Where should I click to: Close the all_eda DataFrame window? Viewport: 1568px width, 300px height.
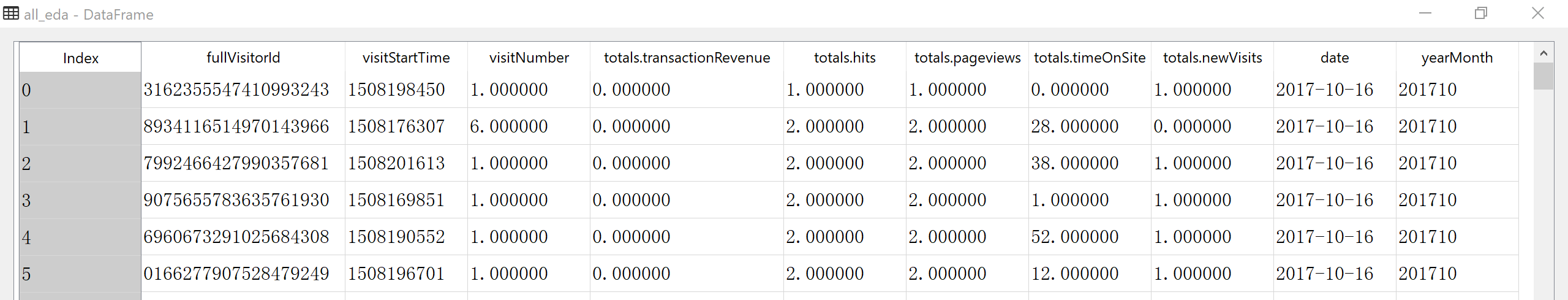point(1537,13)
